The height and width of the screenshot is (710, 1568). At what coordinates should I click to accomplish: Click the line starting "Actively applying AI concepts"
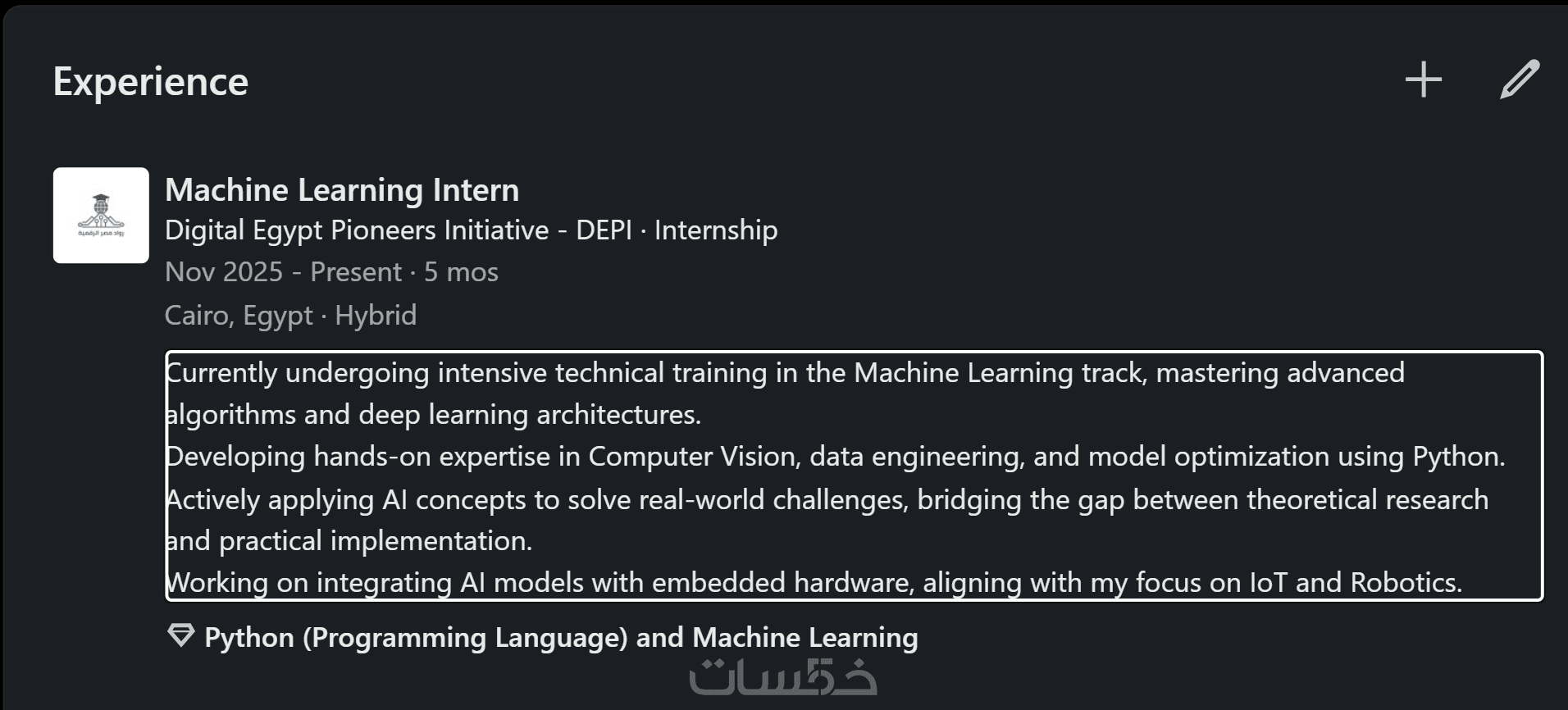tap(827, 500)
